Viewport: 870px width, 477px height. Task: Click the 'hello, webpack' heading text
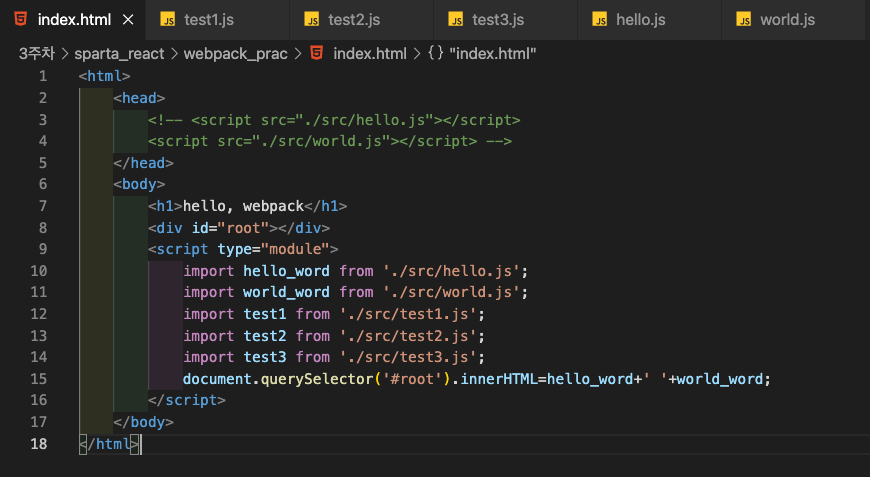pyautogui.click(x=244, y=206)
